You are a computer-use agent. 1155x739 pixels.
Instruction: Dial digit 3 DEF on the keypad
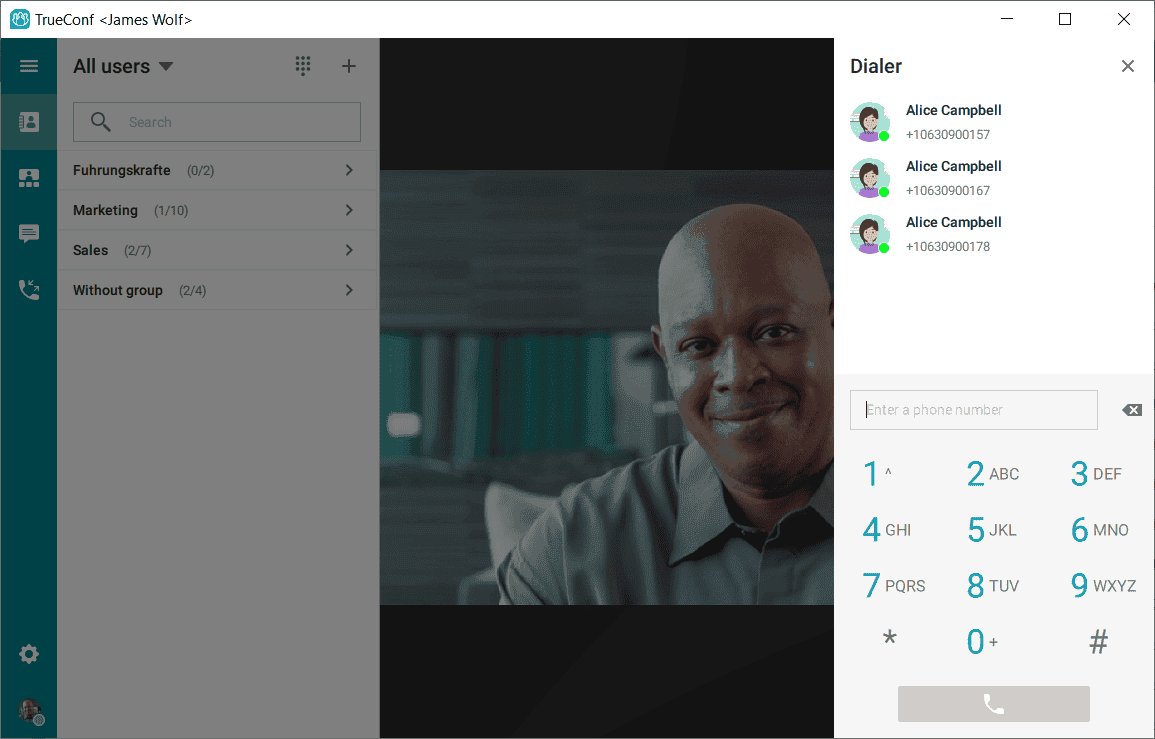pos(1097,474)
